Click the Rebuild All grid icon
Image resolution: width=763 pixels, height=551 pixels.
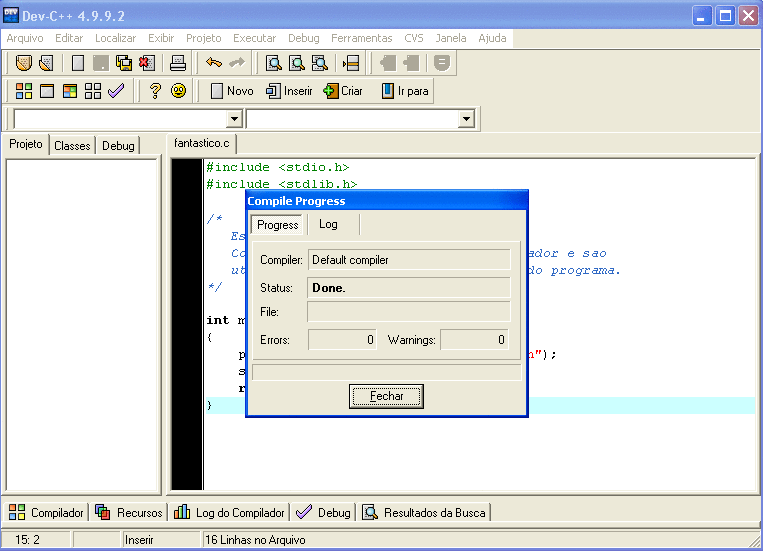[93, 91]
